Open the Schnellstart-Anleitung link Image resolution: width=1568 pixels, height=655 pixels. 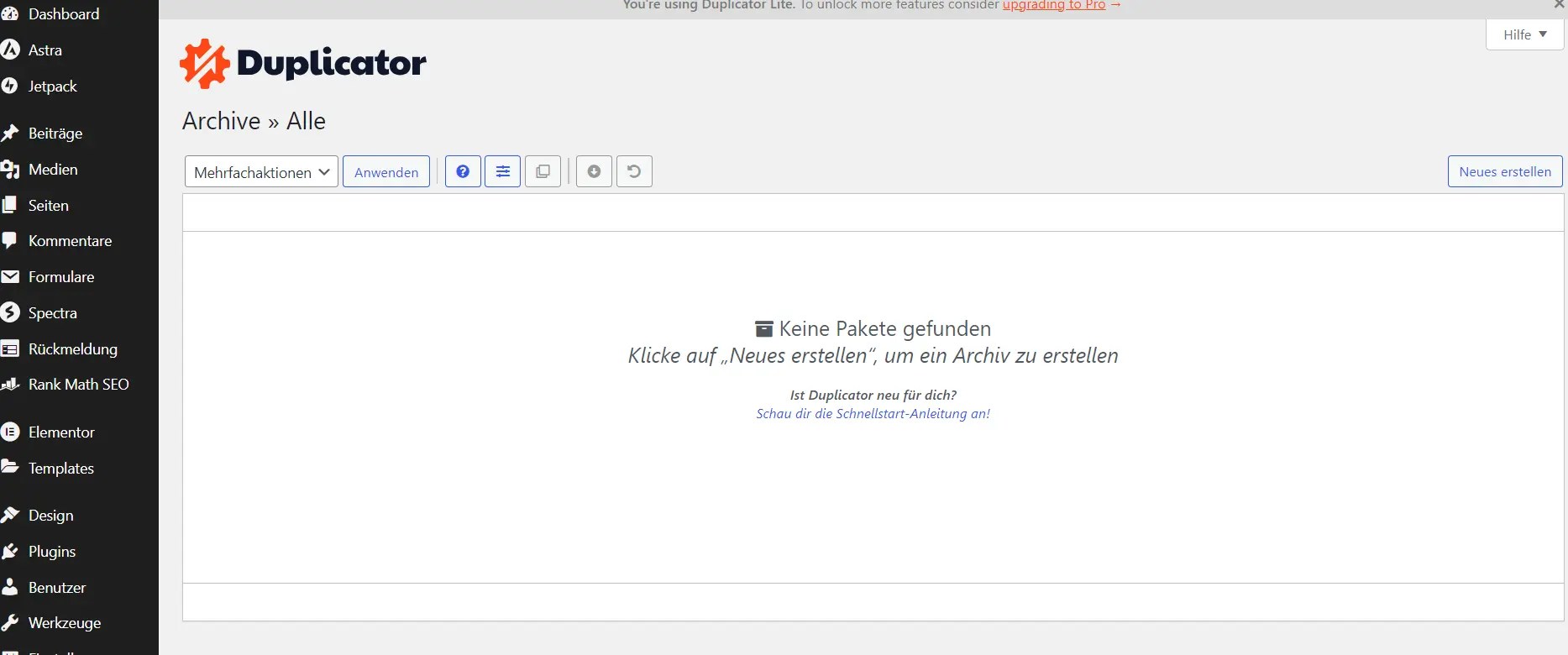873,413
